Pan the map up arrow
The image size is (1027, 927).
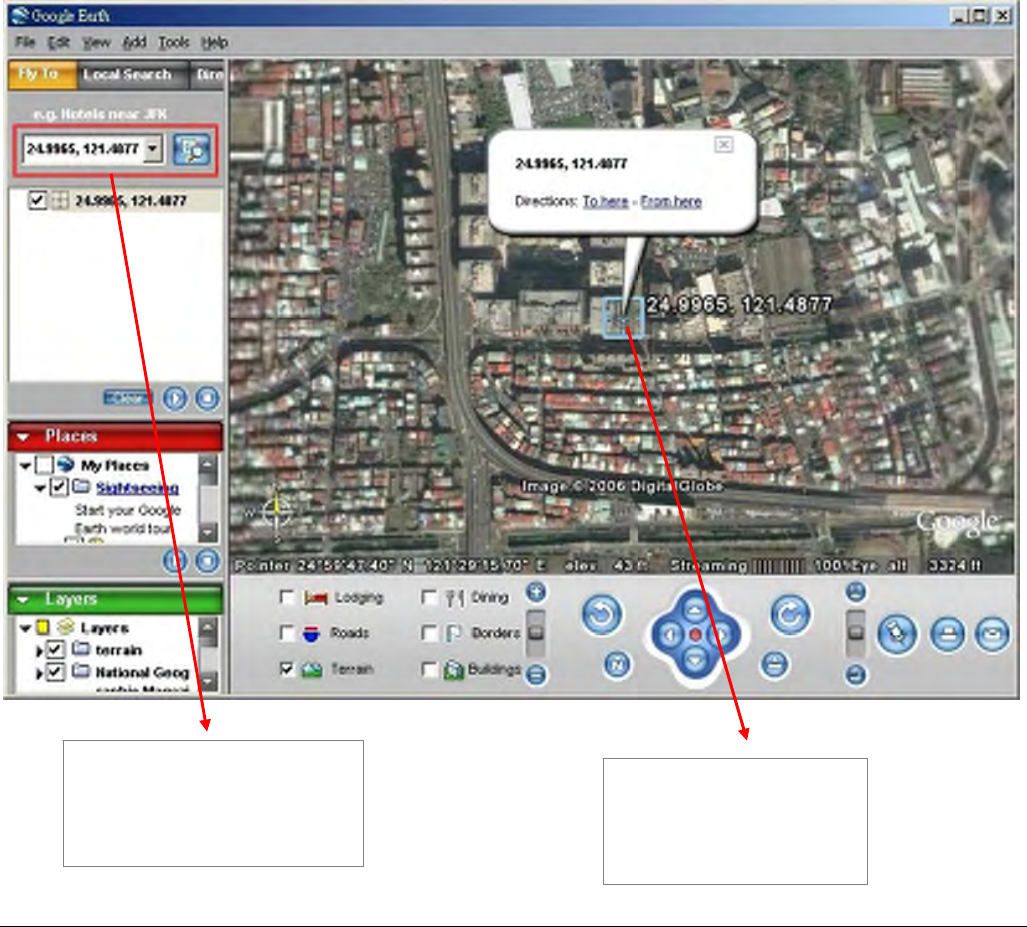(x=695, y=610)
